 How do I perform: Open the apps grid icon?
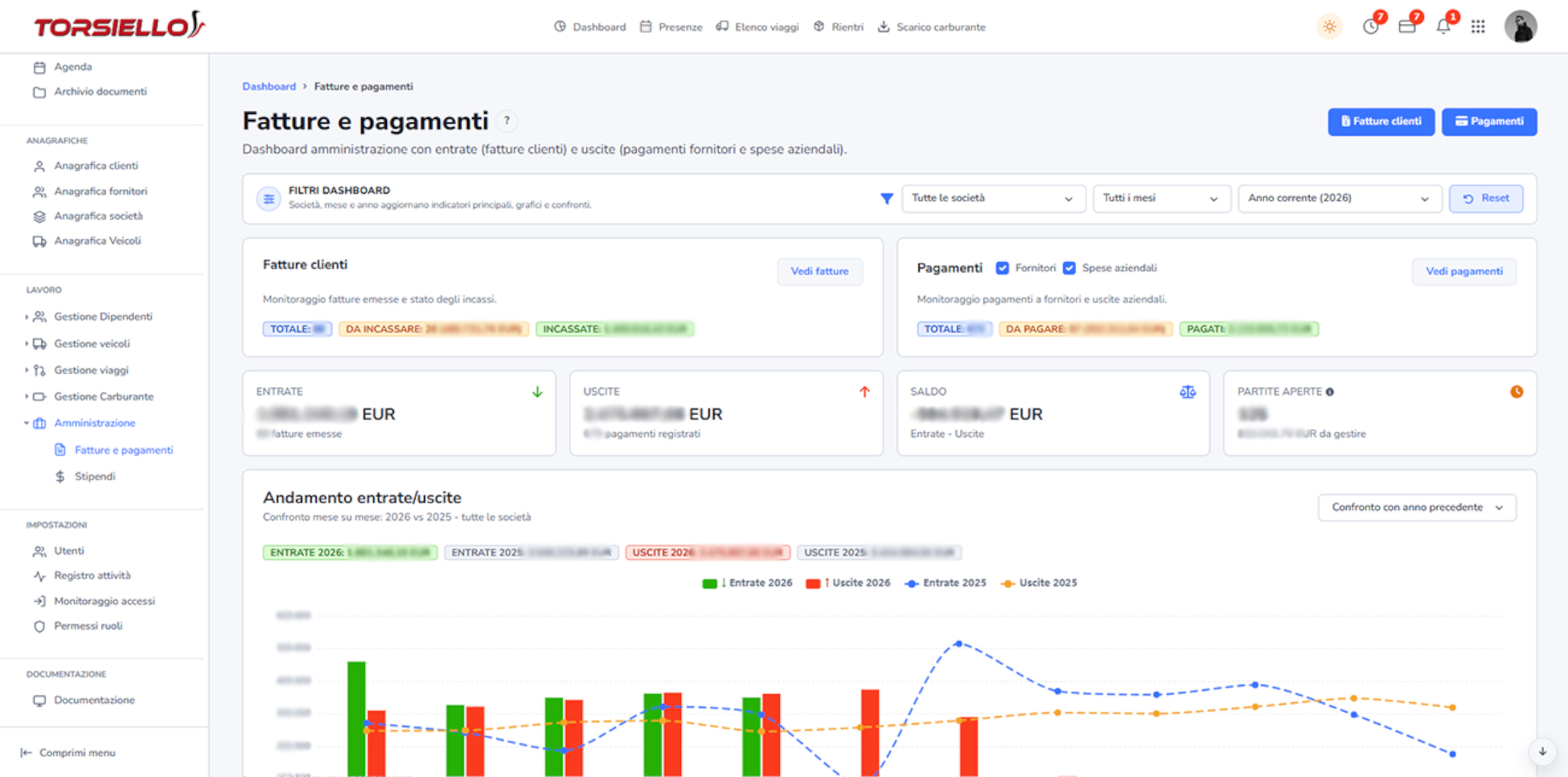(1478, 27)
